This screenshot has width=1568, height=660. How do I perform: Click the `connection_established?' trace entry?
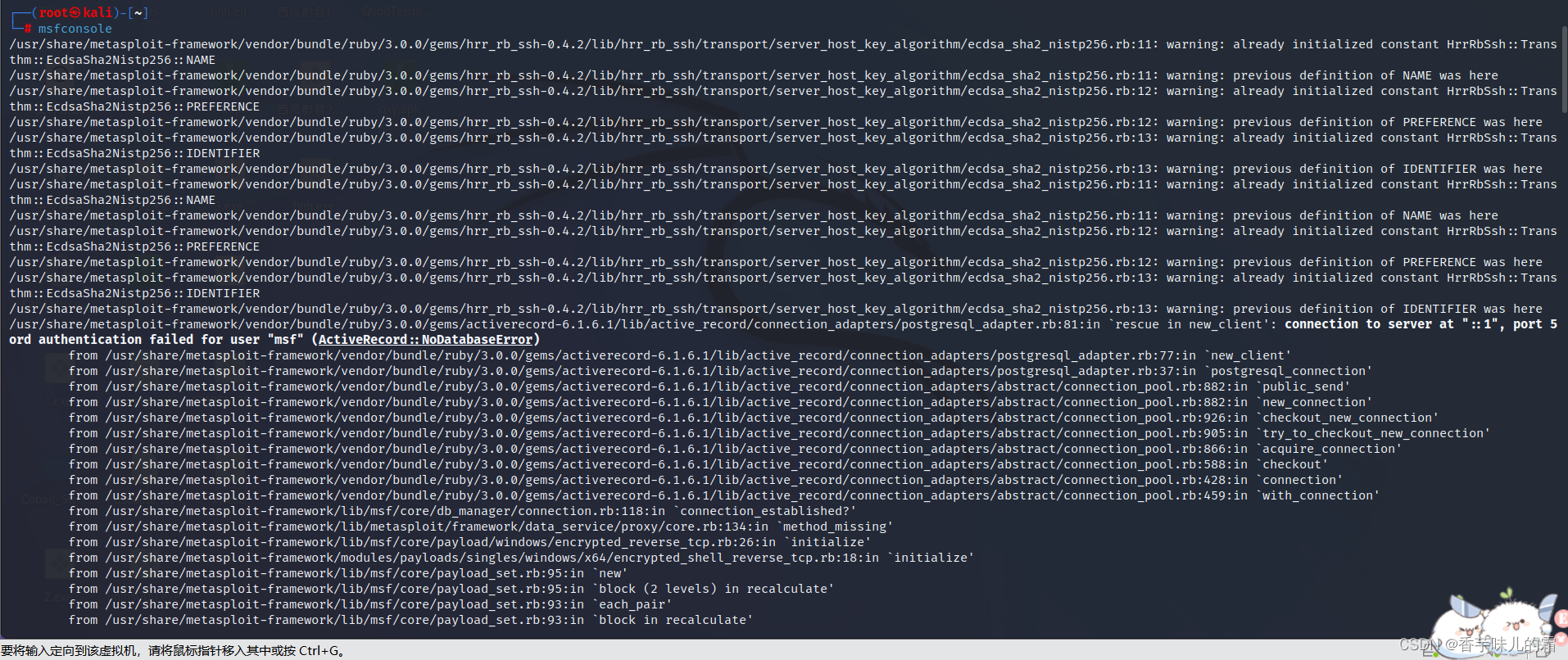click(x=764, y=511)
